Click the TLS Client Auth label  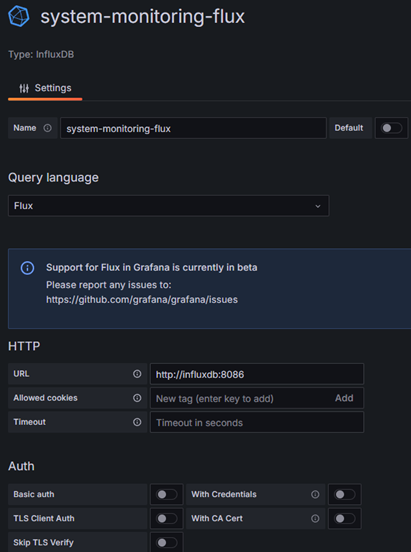pyautogui.click(x=44, y=518)
